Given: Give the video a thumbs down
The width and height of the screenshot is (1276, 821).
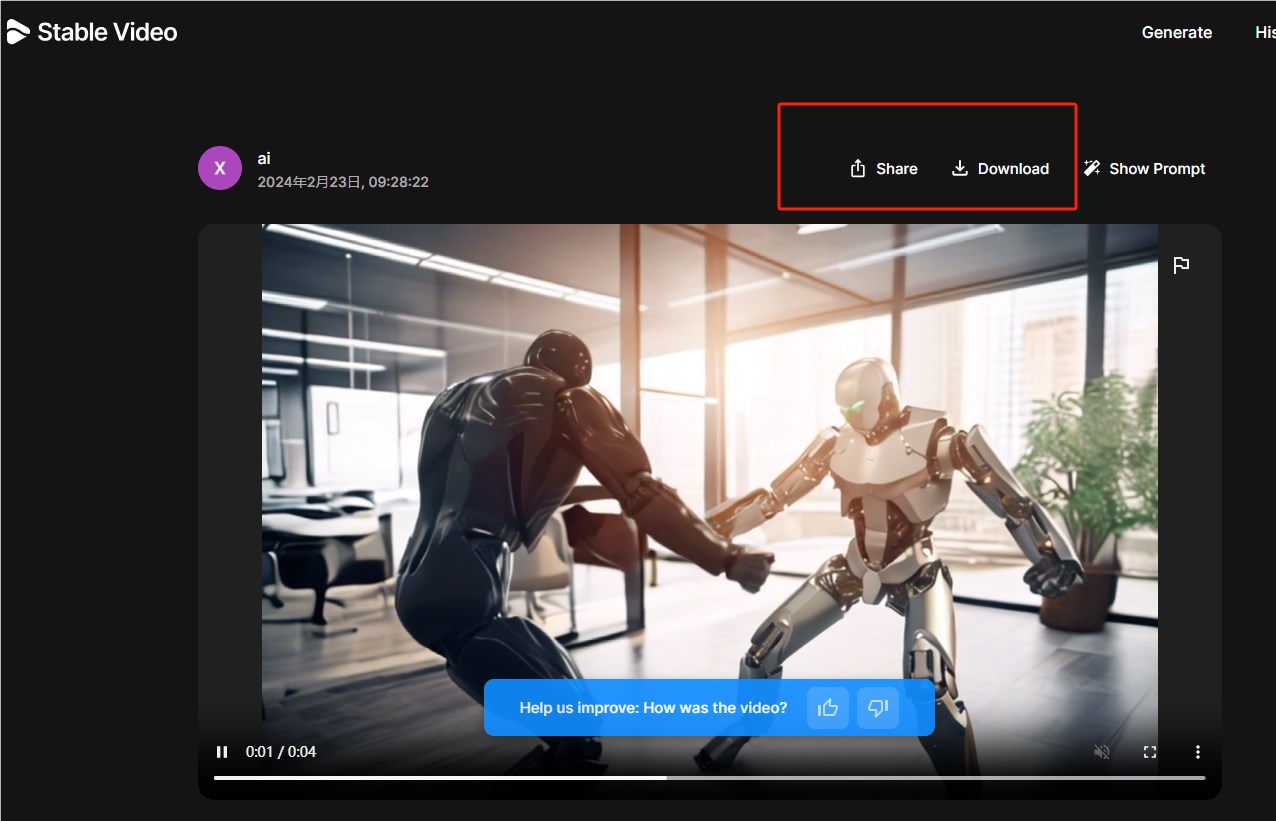Looking at the screenshot, I should coord(878,708).
